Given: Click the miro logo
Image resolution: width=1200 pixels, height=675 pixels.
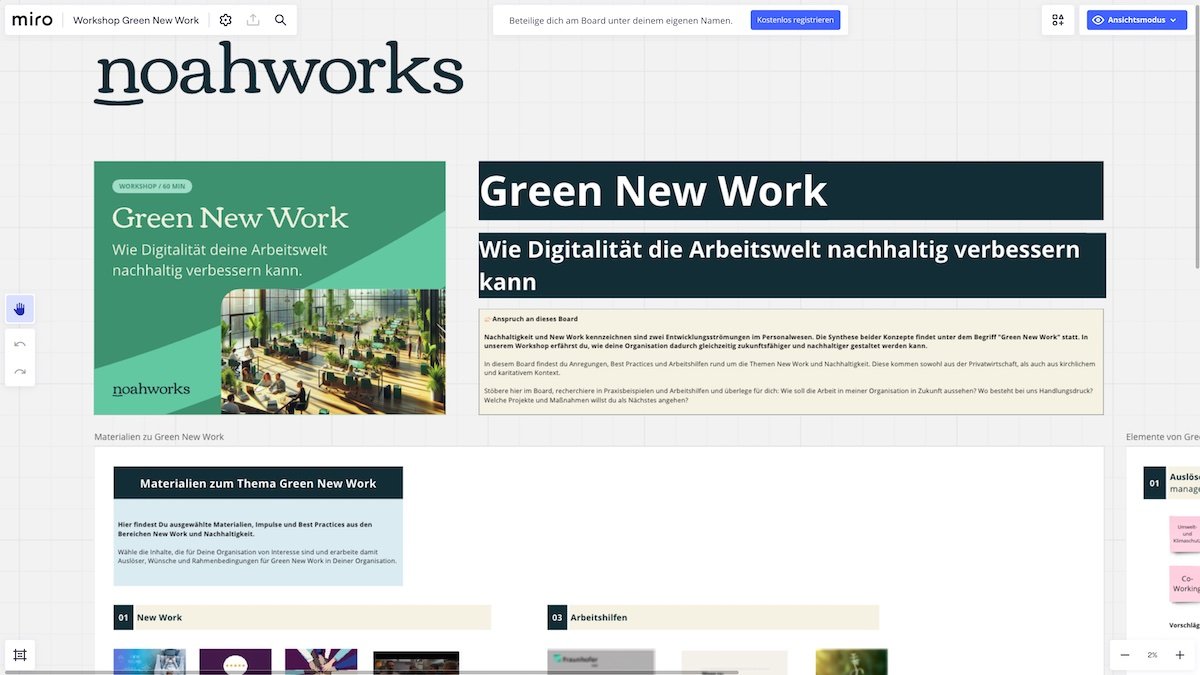Looking at the screenshot, I should [32, 20].
